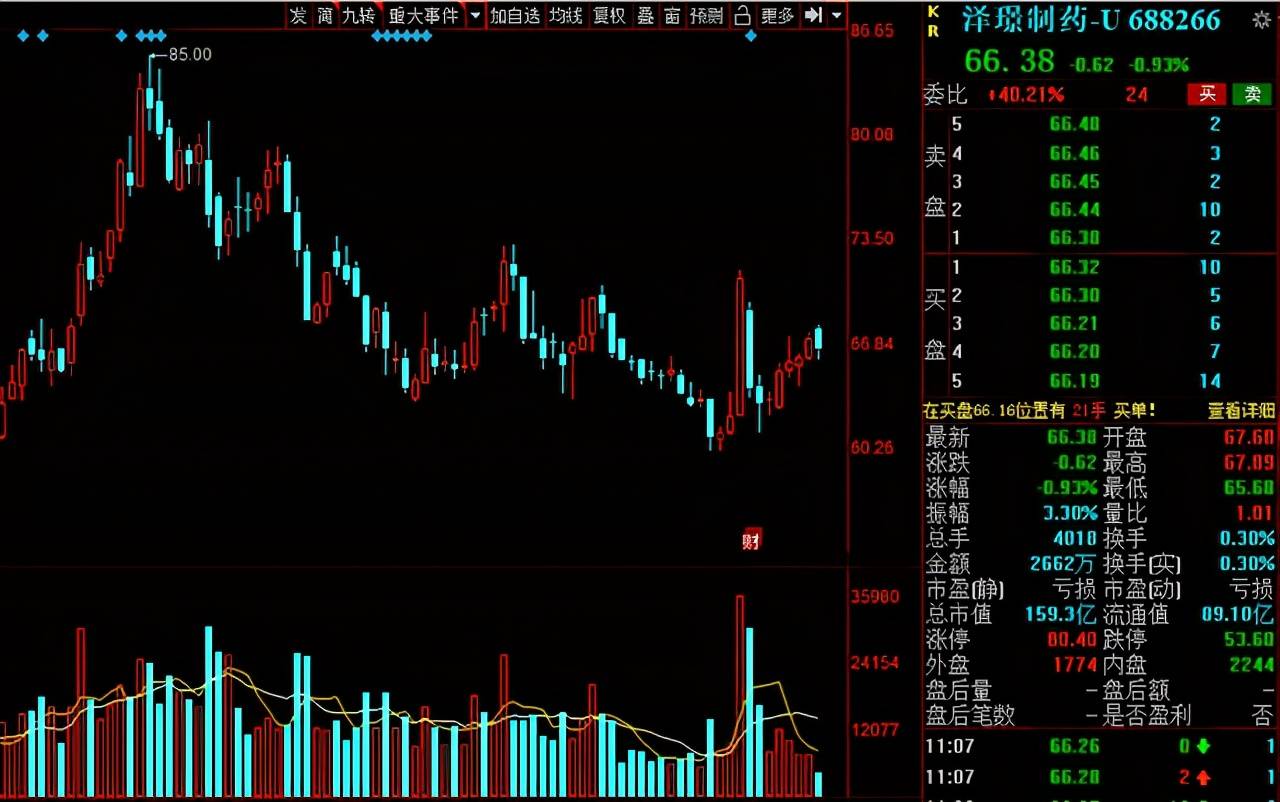
Task: Click the toolbar button right of 发
Action: coord(325,15)
